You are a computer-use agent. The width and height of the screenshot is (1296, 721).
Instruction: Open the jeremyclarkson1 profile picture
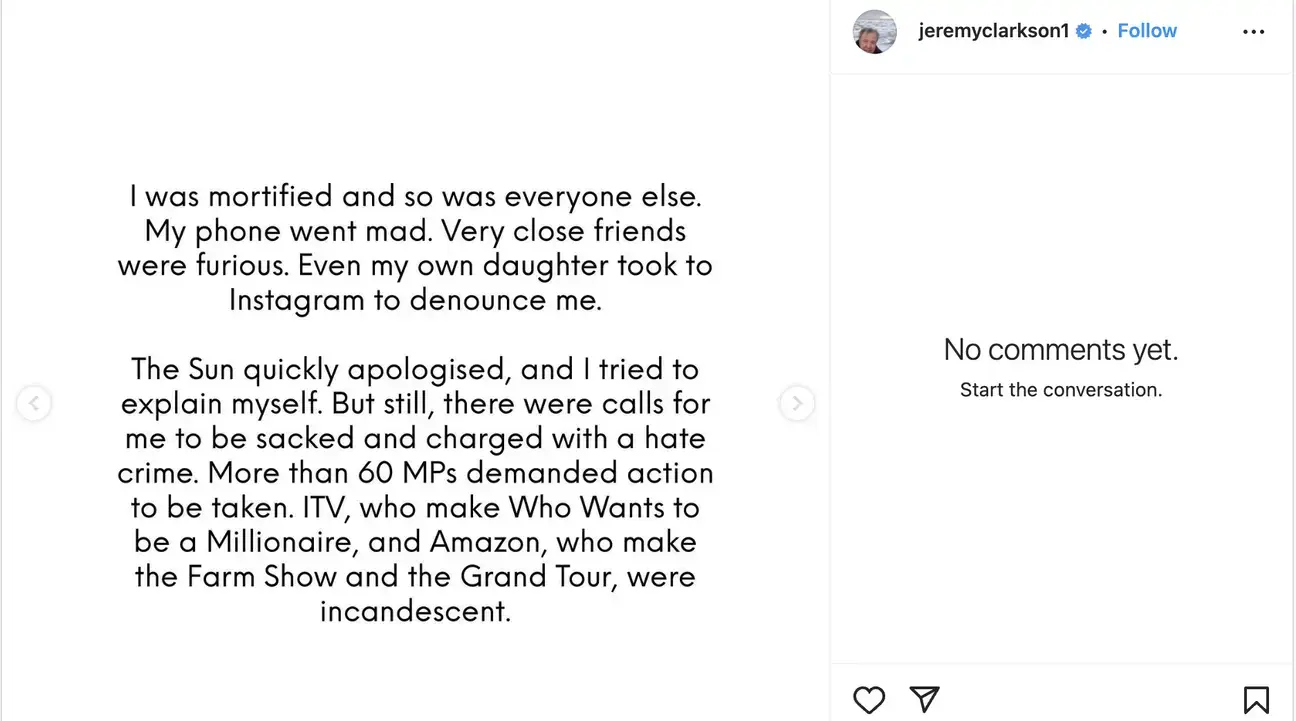(x=874, y=32)
